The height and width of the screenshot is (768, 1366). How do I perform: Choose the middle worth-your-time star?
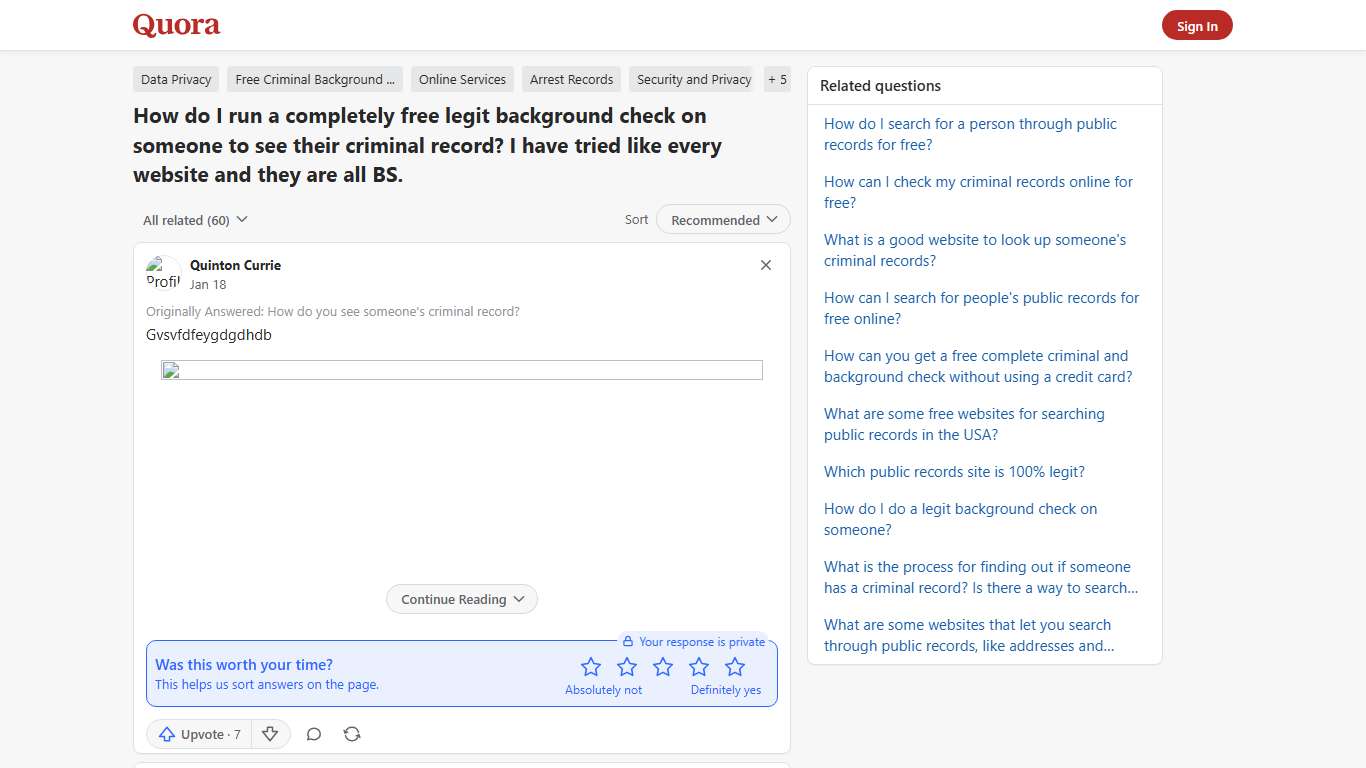coord(663,666)
